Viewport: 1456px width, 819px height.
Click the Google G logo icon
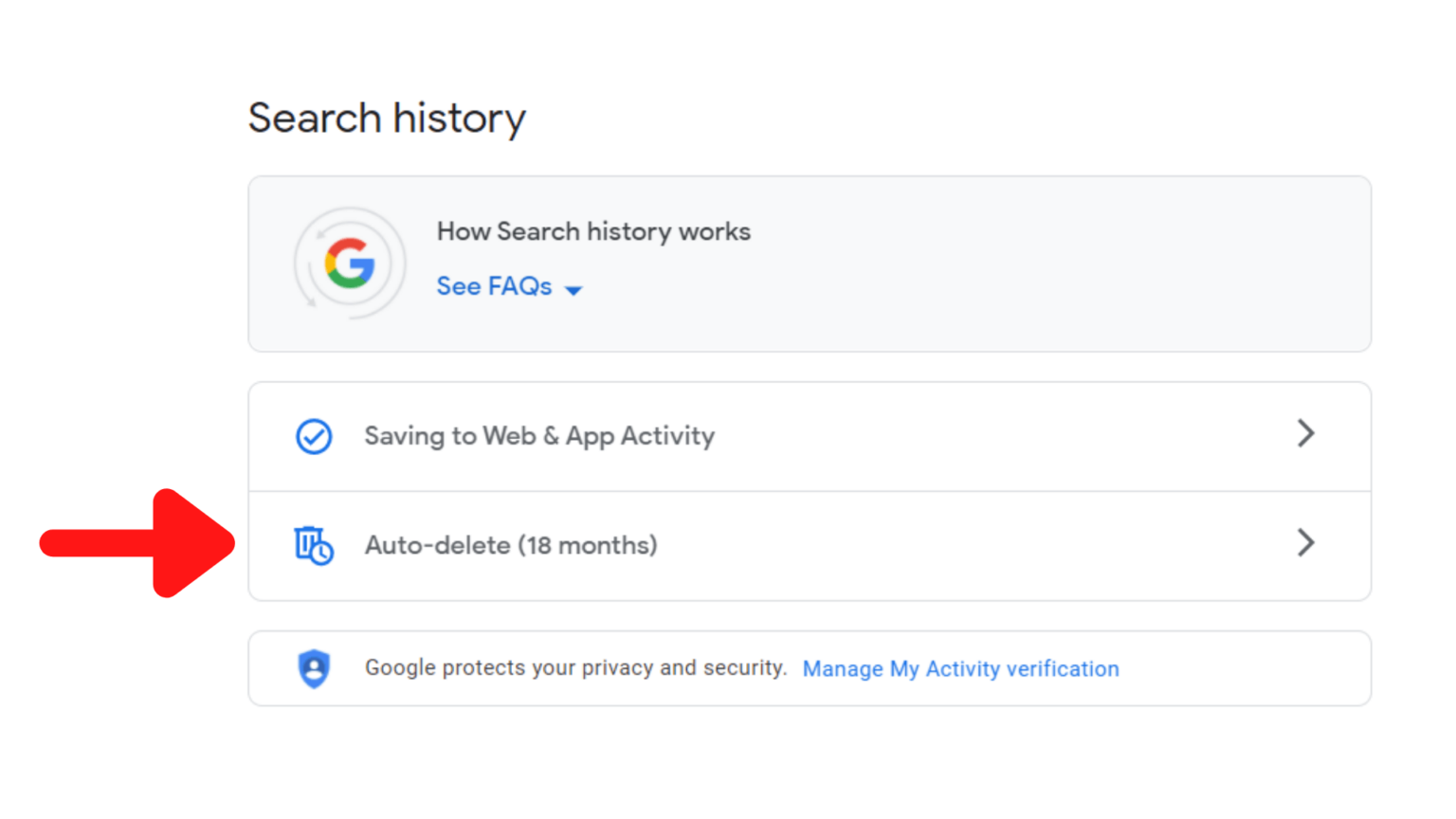coord(350,263)
